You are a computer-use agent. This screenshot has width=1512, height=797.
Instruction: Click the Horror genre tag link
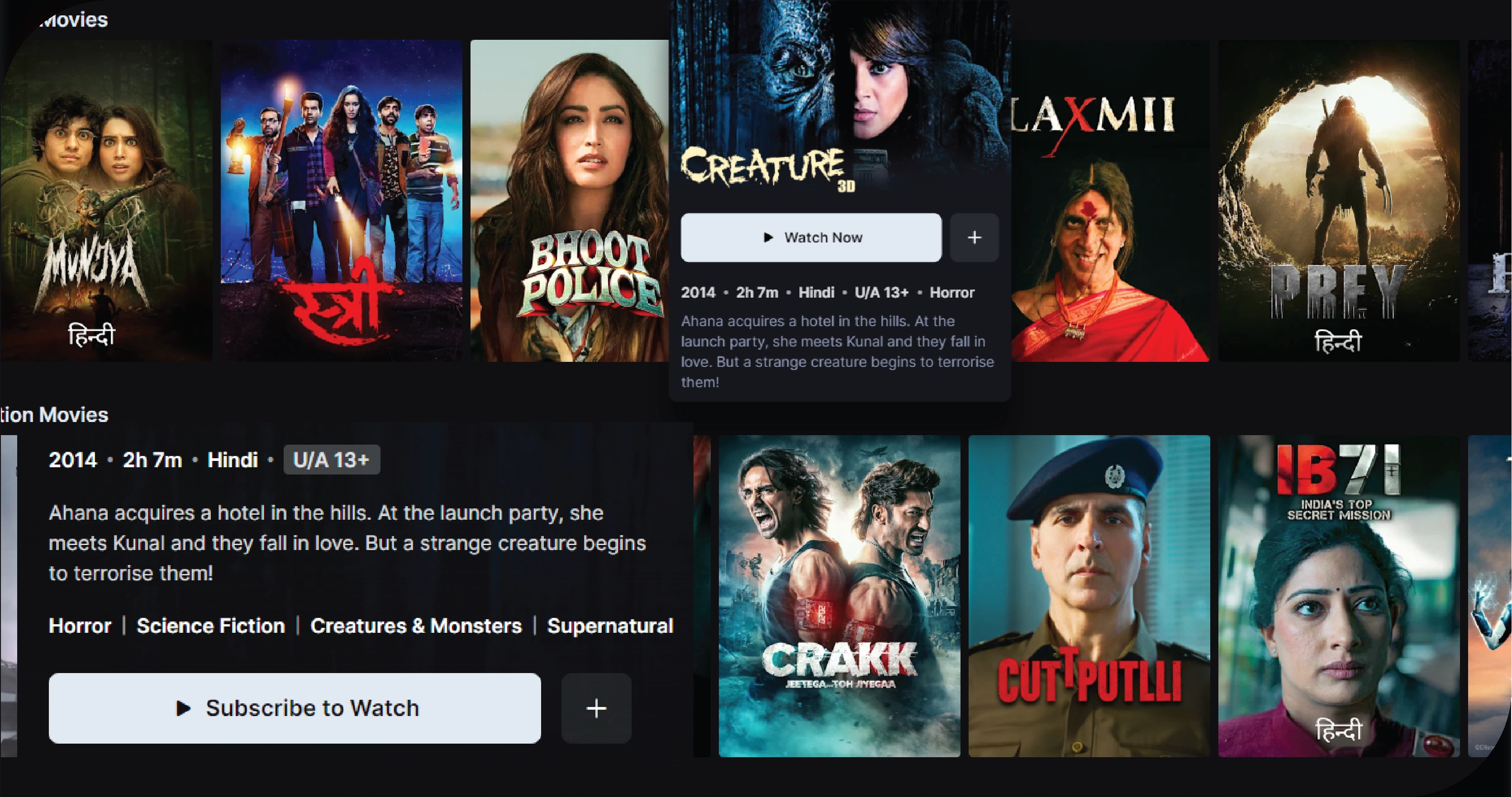[80, 626]
